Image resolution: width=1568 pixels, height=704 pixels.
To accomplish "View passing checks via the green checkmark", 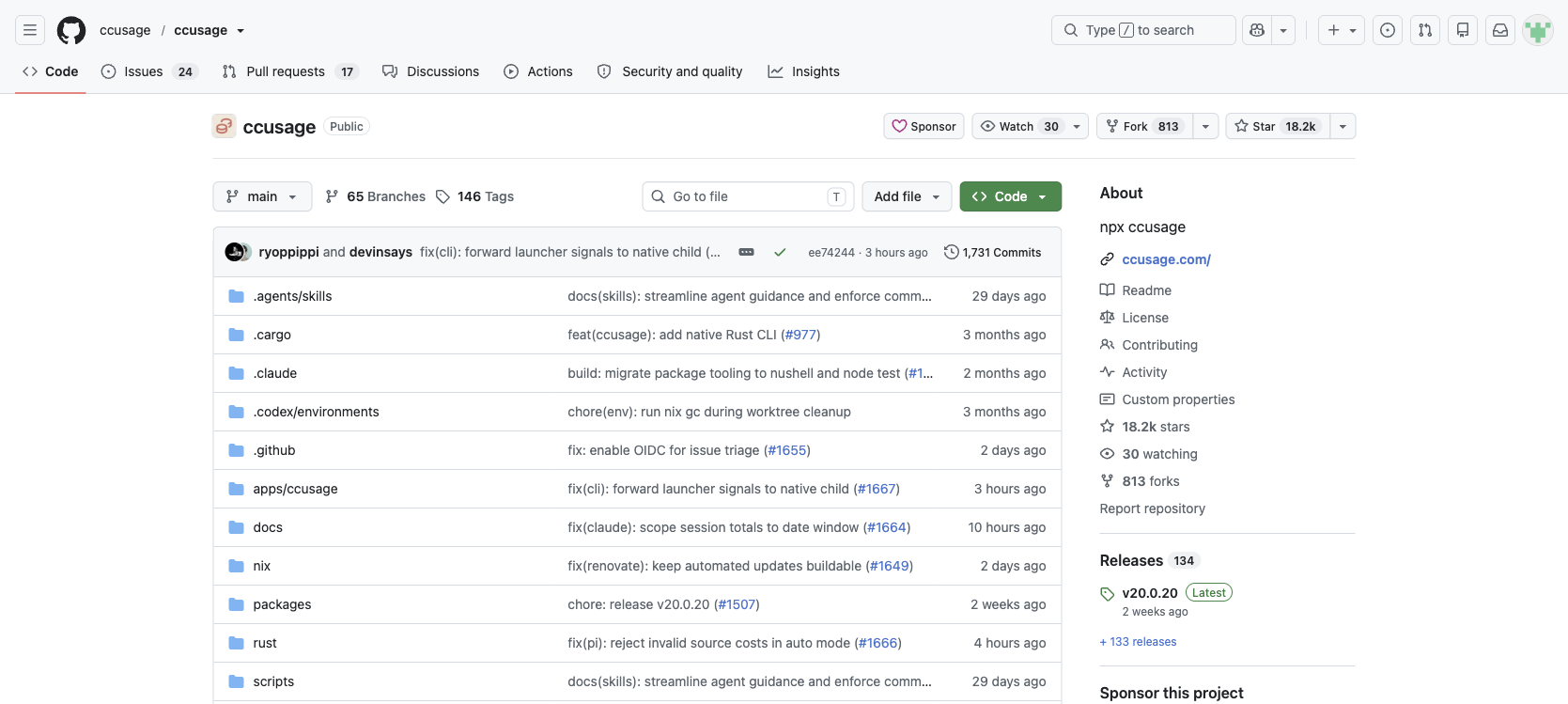I will point(780,252).
